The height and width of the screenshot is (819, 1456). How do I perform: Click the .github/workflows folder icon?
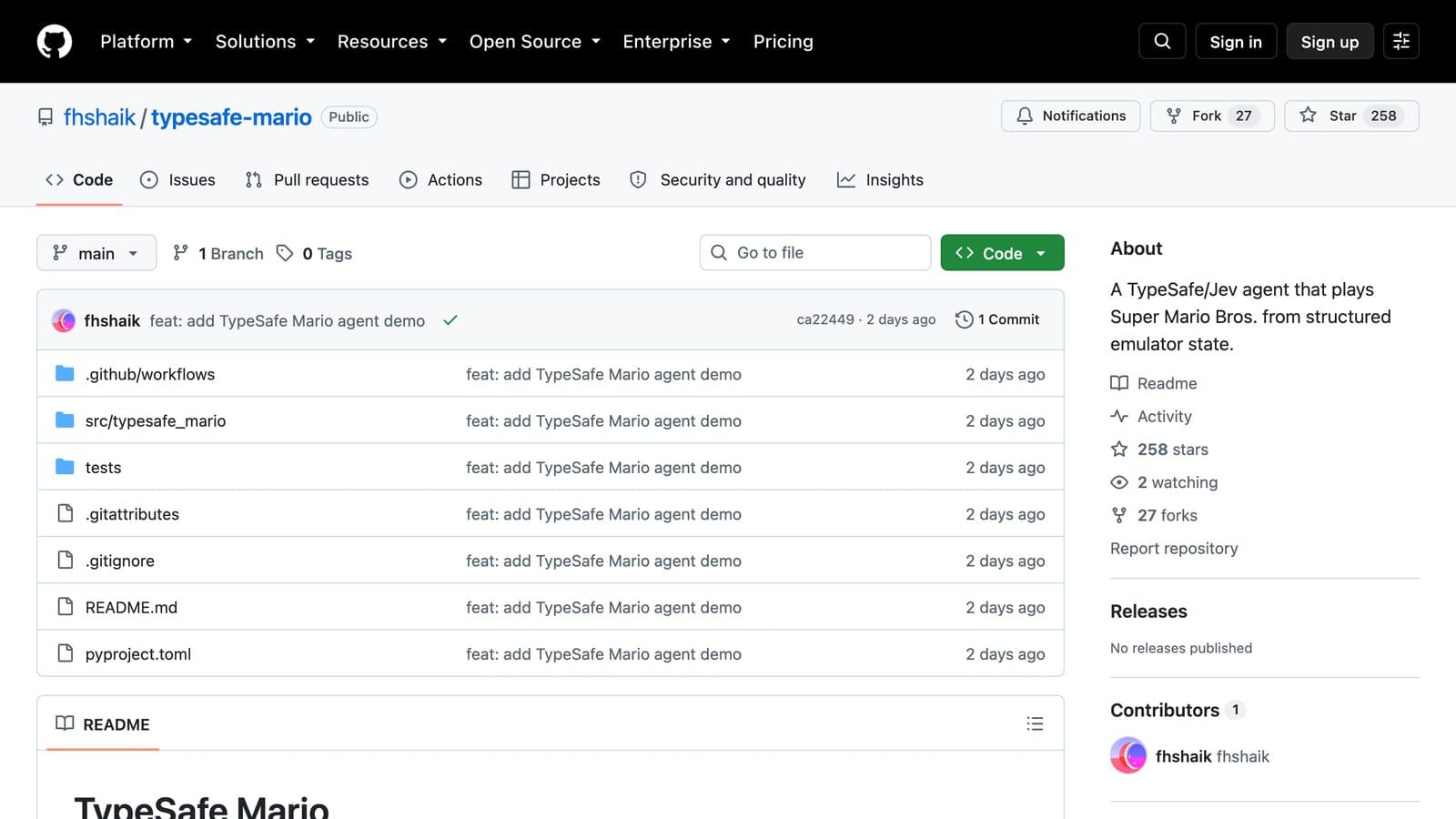pos(65,374)
